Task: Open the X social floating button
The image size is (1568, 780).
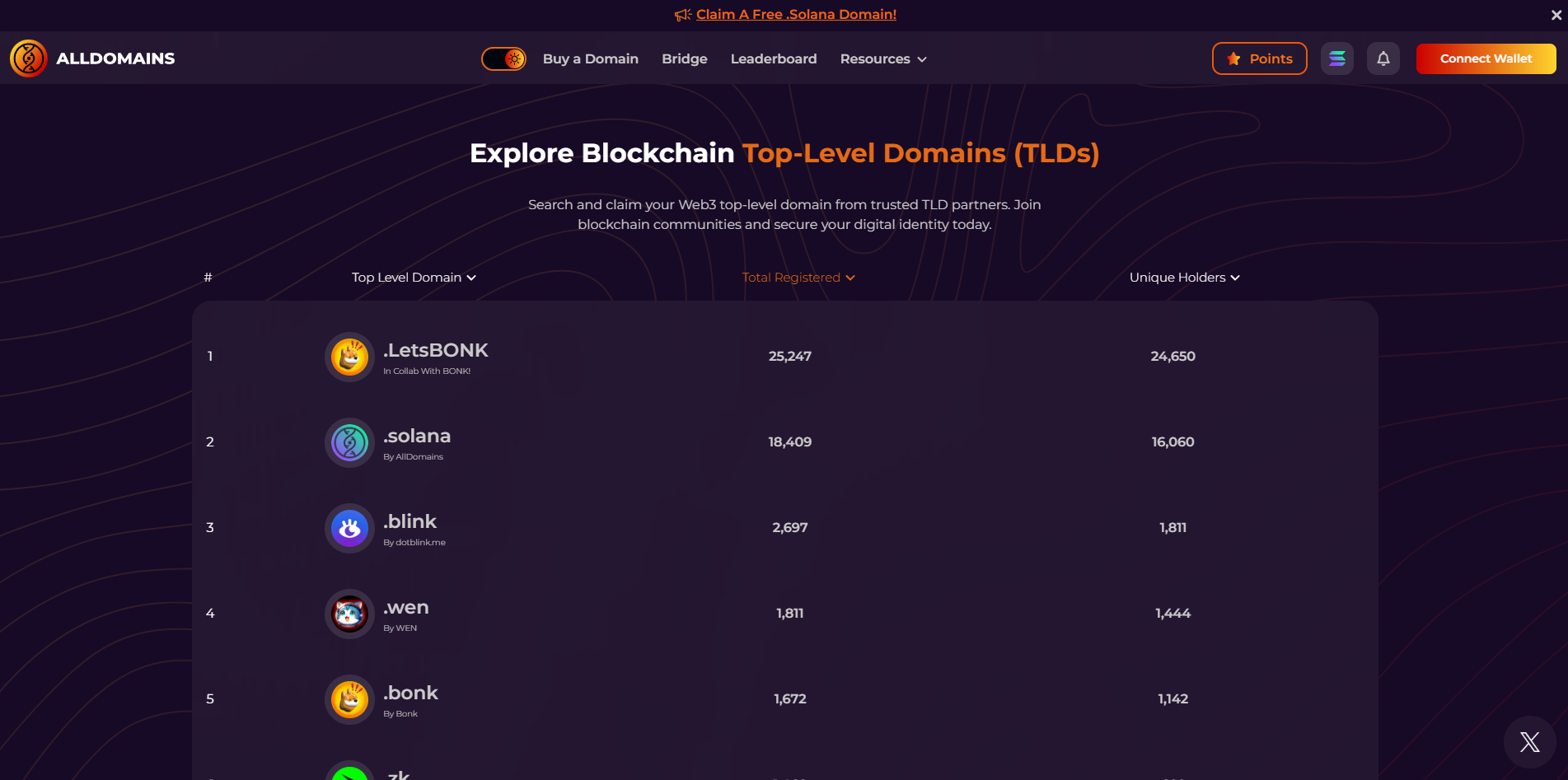Action: click(x=1529, y=741)
